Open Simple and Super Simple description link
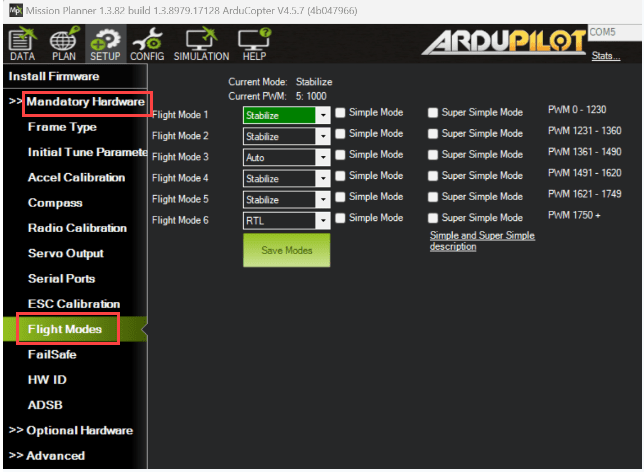This screenshot has width=644, height=472. click(x=481, y=241)
